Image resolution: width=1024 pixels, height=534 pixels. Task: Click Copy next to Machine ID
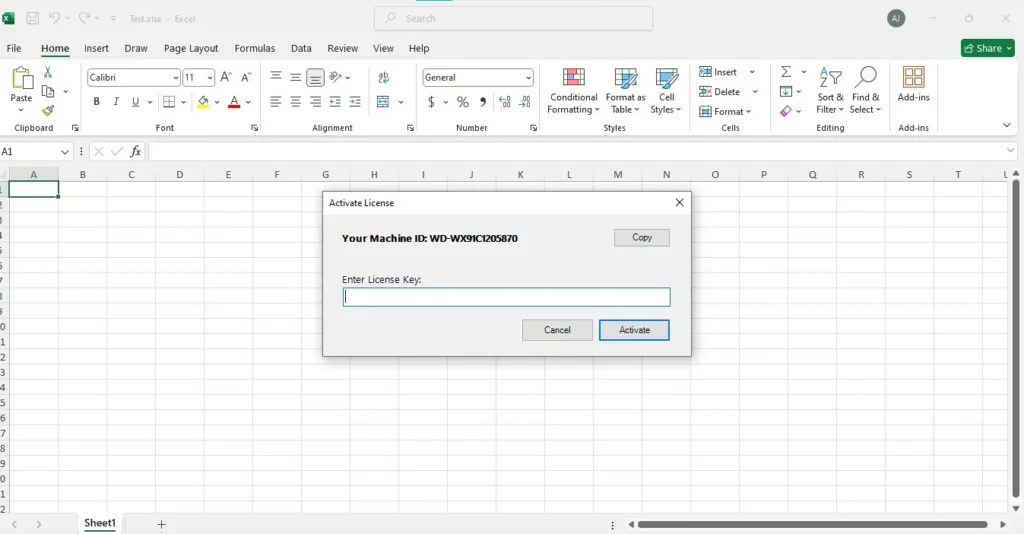pyautogui.click(x=641, y=238)
